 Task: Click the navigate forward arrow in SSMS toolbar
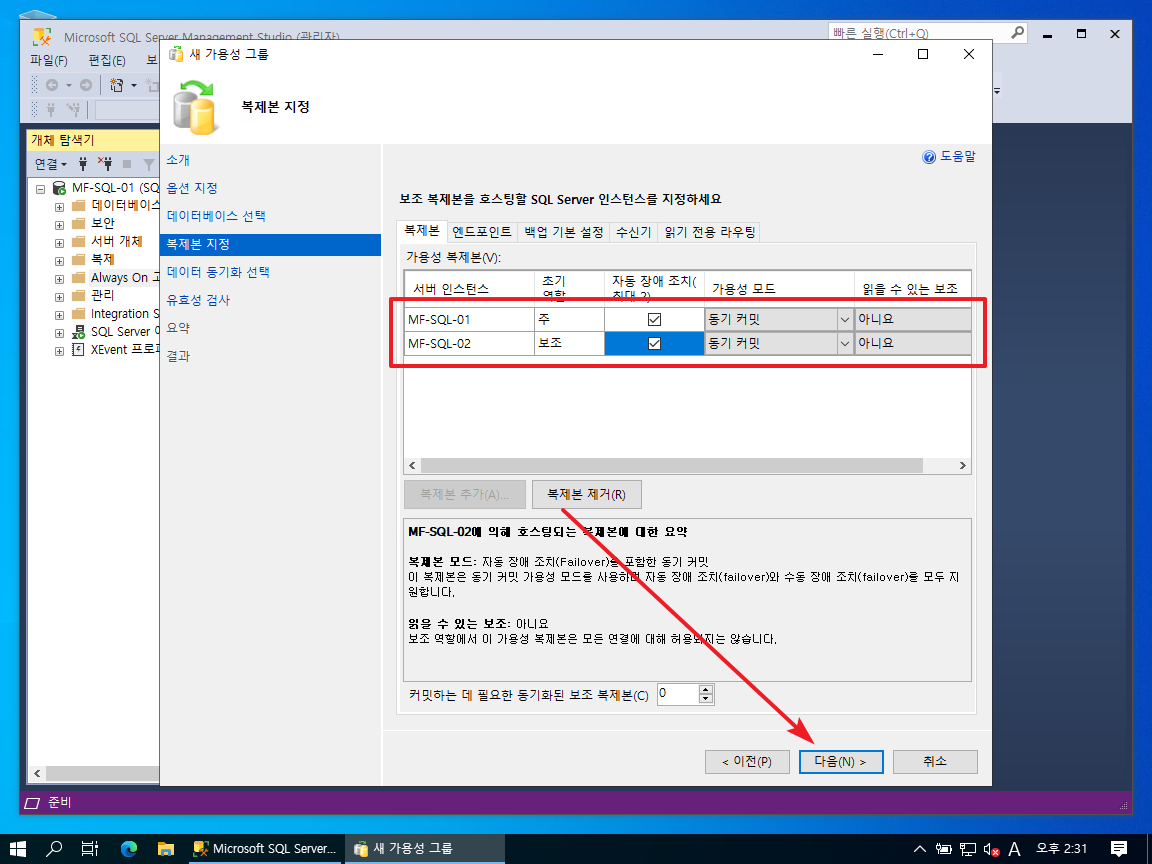coord(86,85)
